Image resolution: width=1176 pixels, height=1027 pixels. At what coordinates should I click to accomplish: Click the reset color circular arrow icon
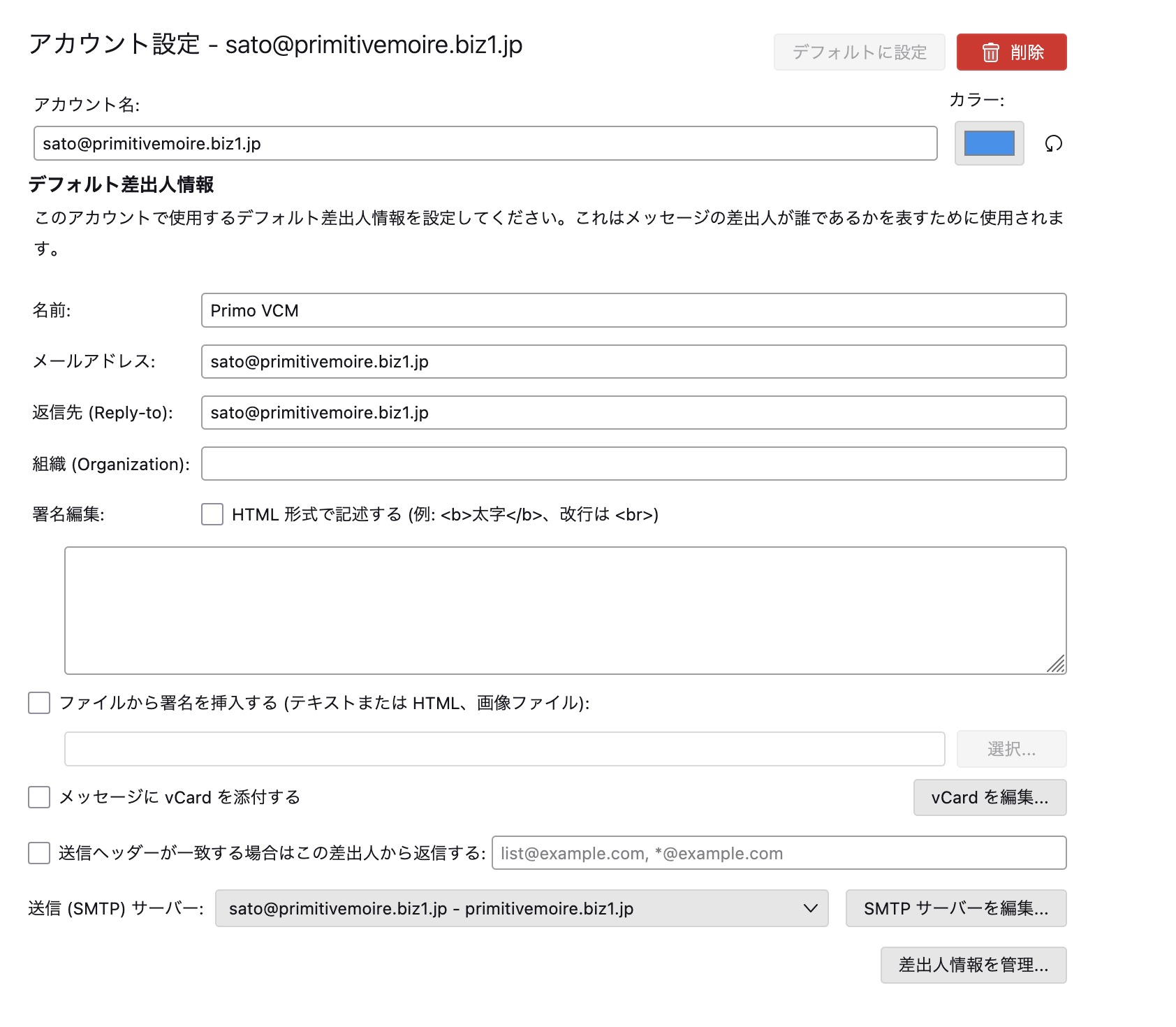[x=1053, y=144]
